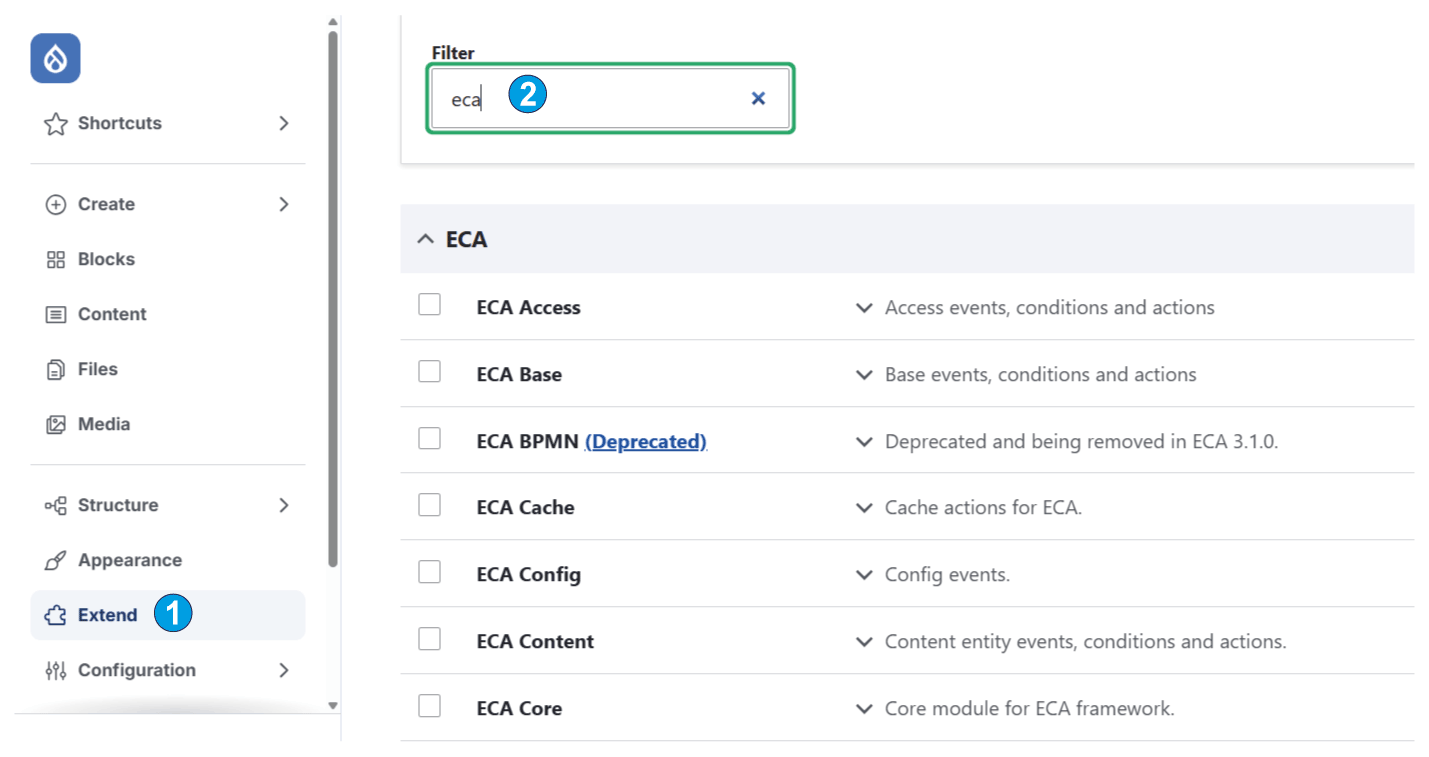The image size is (1429, 757).
Task: Click the Drupal logo home icon
Action: 55,58
